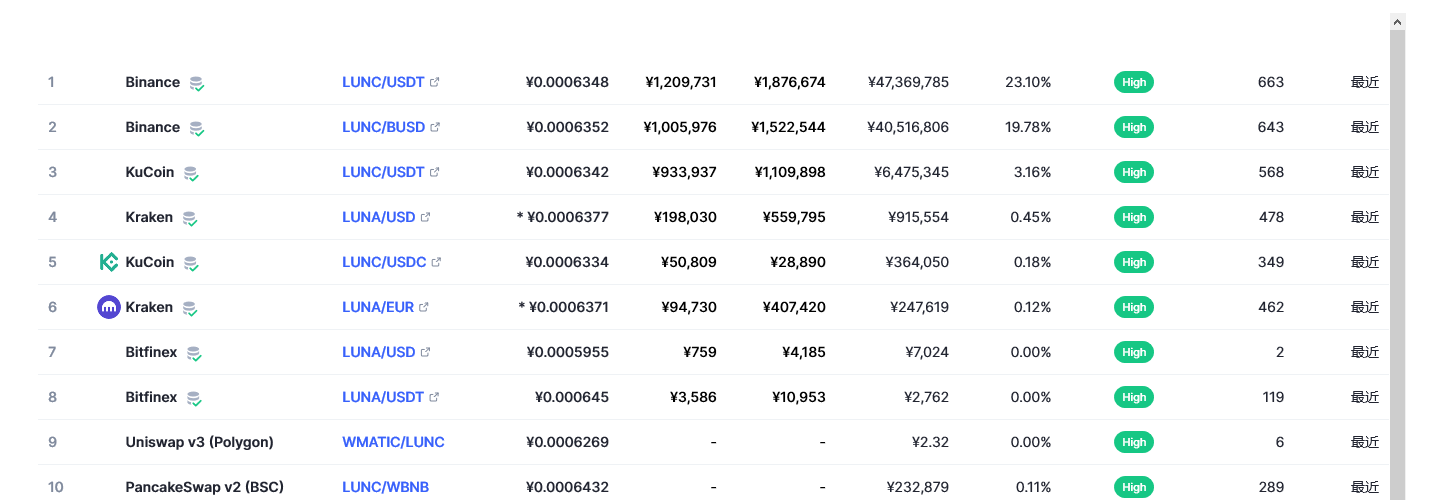Select the Uniswap v3 (Polygon) exchange name

200,442
